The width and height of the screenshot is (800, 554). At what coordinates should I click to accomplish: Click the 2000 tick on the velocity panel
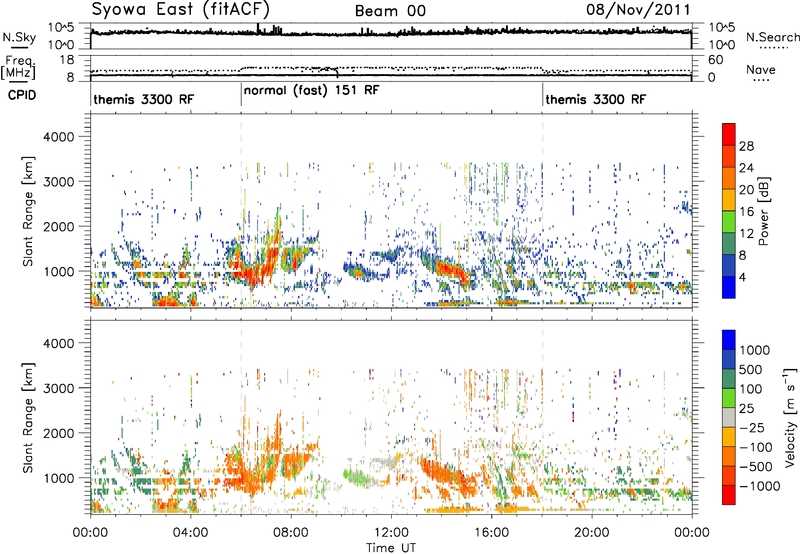coord(58,433)
